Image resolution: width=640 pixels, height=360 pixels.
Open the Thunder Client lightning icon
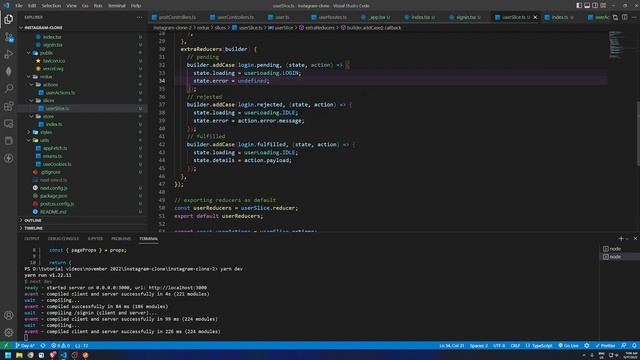[x=9, y=158]
